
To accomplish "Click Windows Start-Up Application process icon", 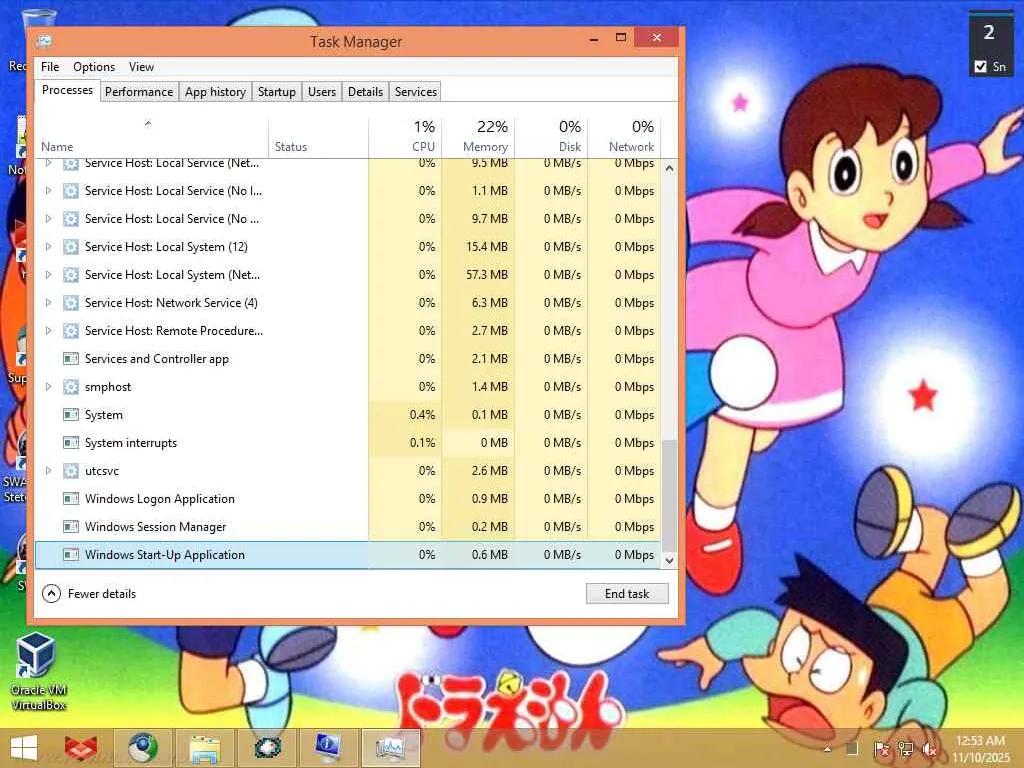I will 71,554.
